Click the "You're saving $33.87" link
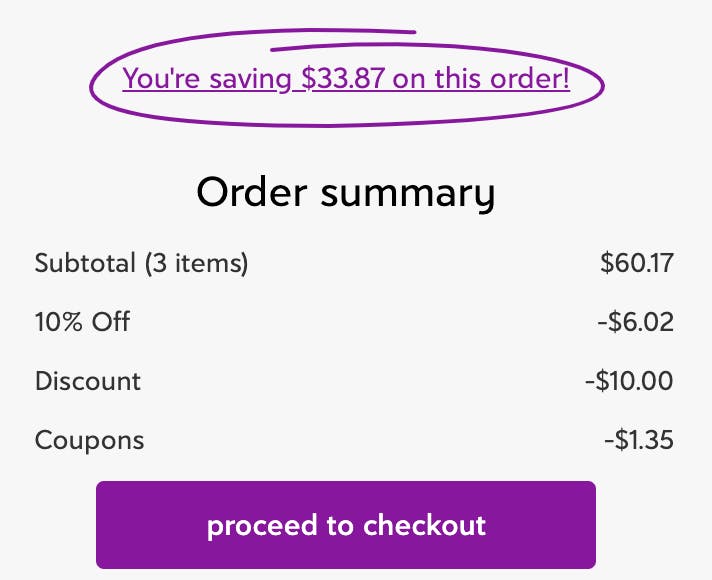Screen dimensions: 712x580 (345, 78)
